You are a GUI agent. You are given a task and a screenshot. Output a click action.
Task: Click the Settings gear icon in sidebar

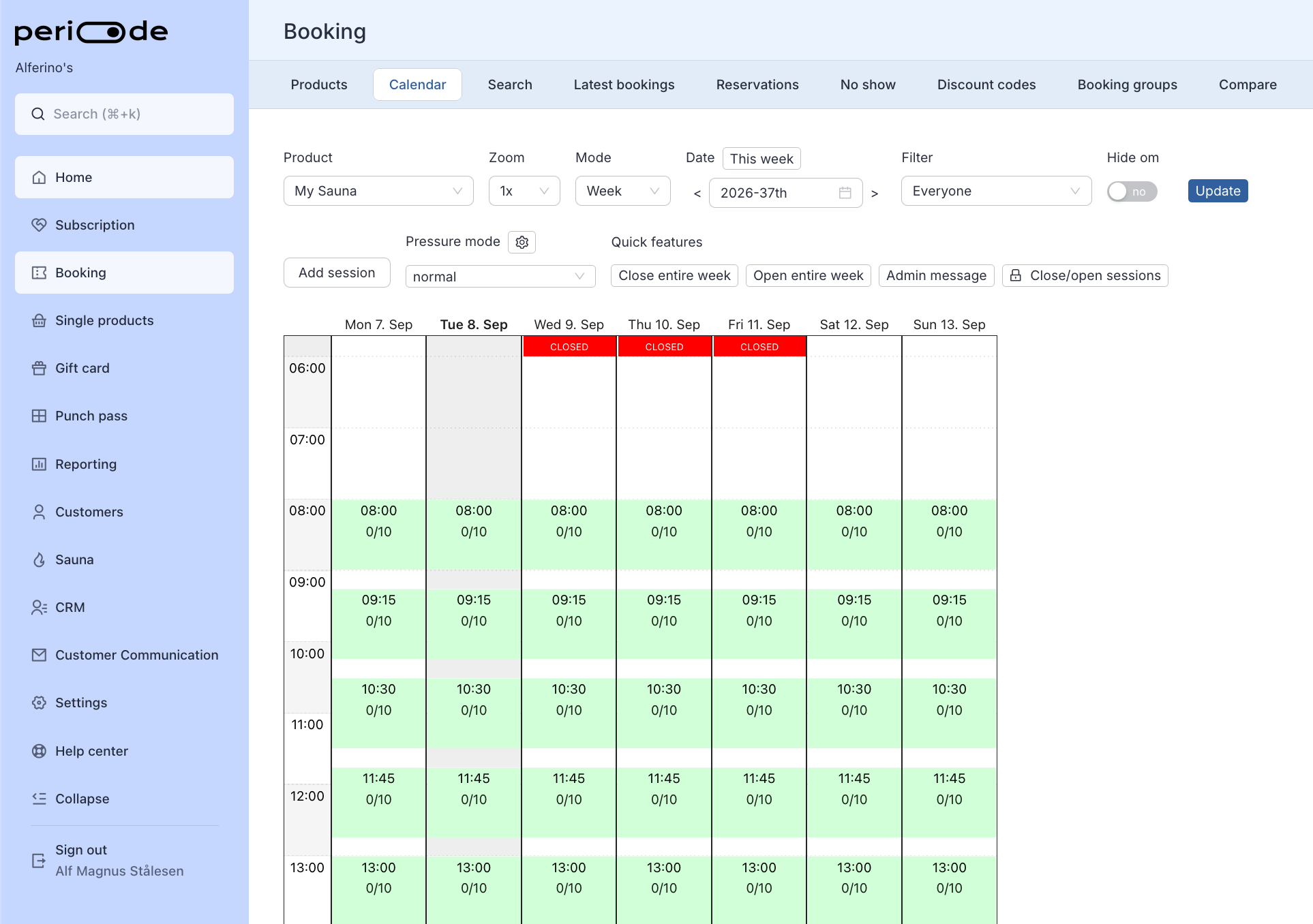(40, 703)
